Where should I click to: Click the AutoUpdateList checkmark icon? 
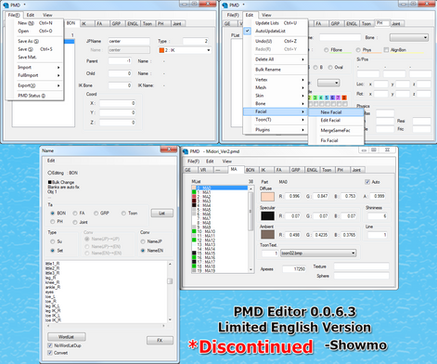[x=247, y=31]
